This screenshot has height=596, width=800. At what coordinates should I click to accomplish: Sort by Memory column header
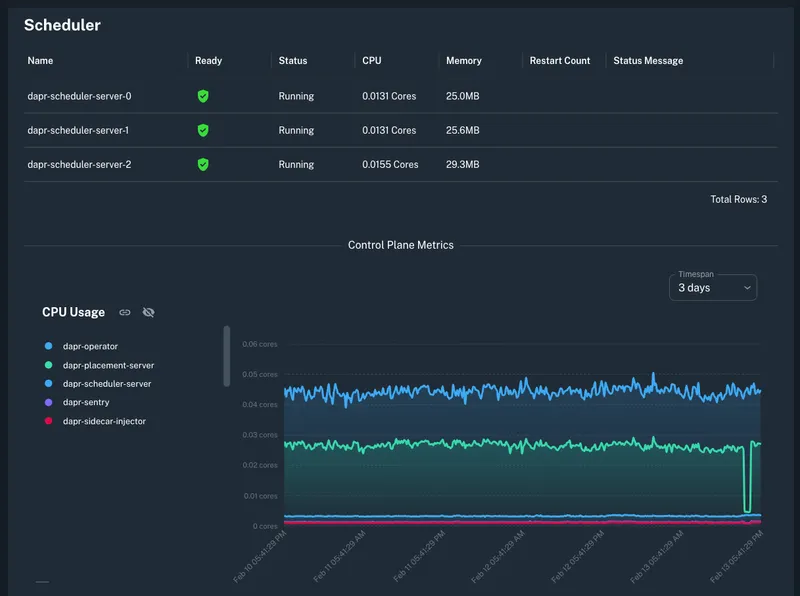tap(463, 61)
